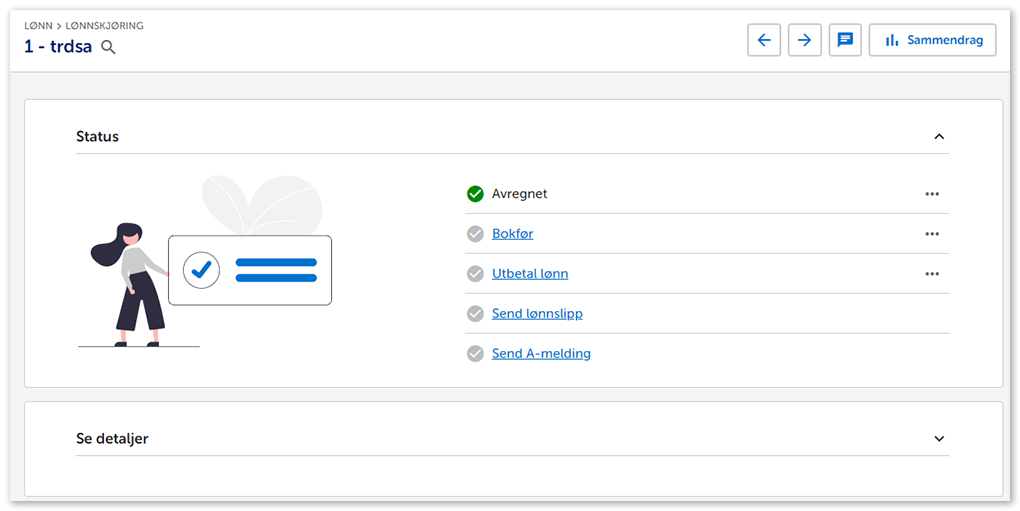Image resolution: width=1020 pixels, height=511 pixels.
Task: Open the three-dot menu for Utbetal lønn
Action: click(932, 274)
